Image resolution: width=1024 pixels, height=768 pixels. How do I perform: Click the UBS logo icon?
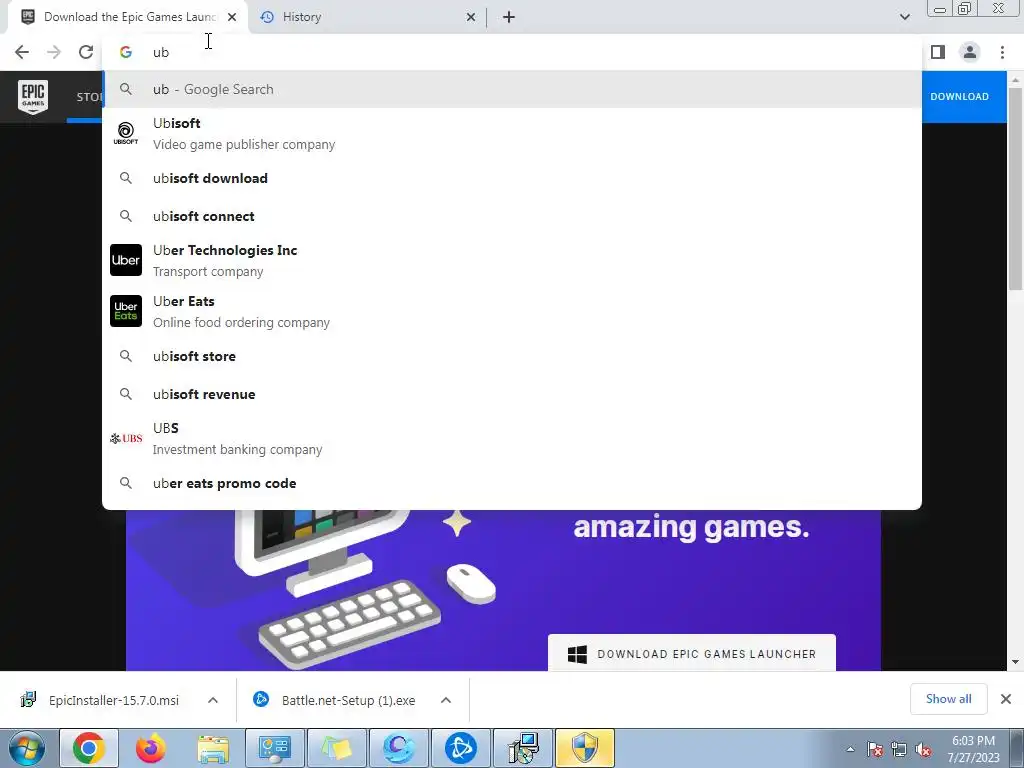(126, 438)
